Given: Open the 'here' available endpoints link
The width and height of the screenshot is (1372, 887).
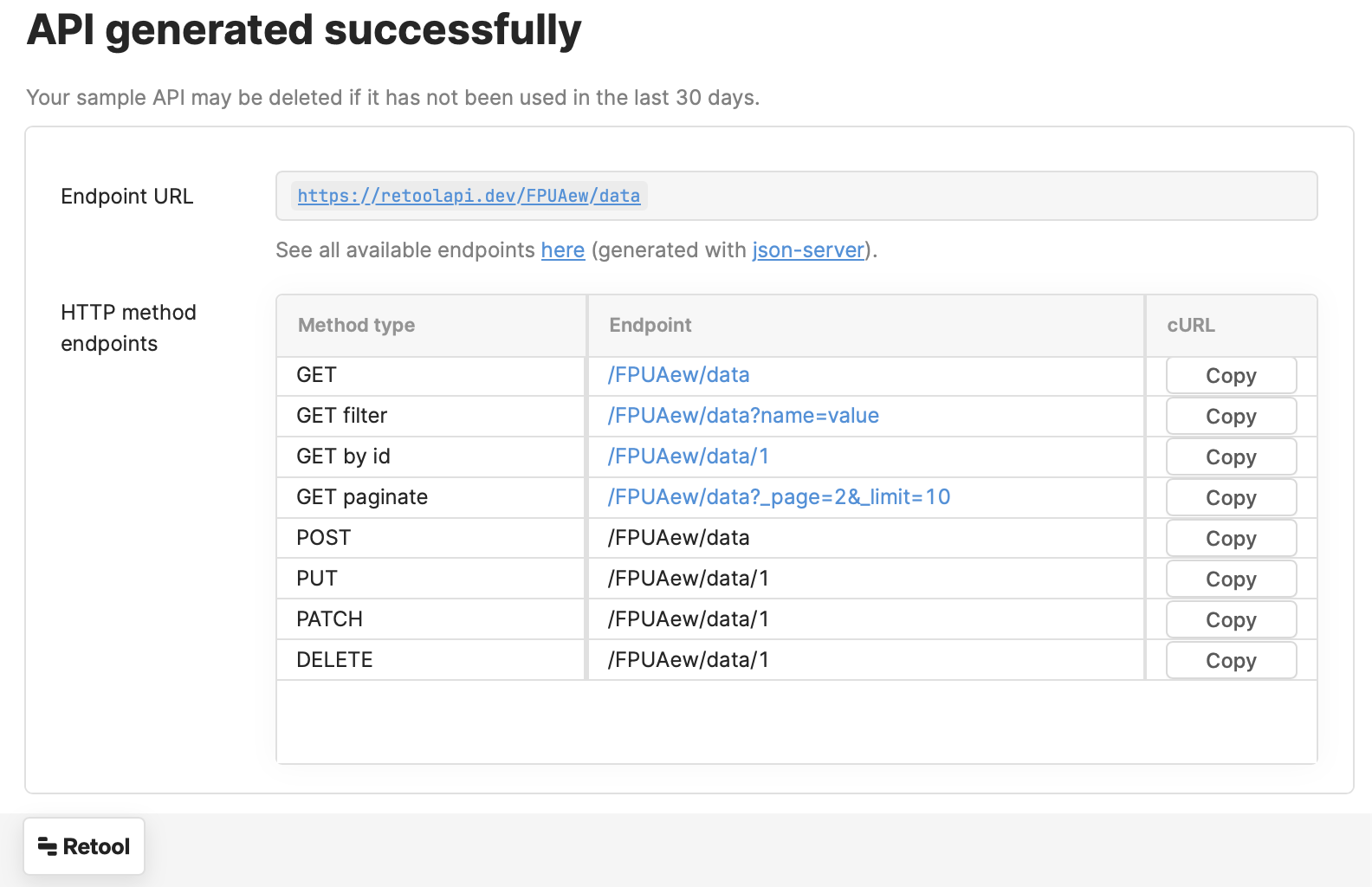Looking at the screenshot, I should pos(563,250).
